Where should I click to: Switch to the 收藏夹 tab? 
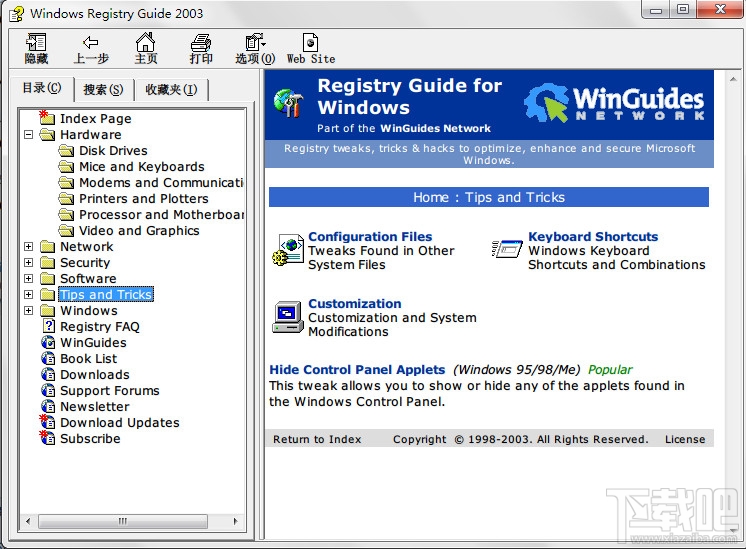point(171,89)
